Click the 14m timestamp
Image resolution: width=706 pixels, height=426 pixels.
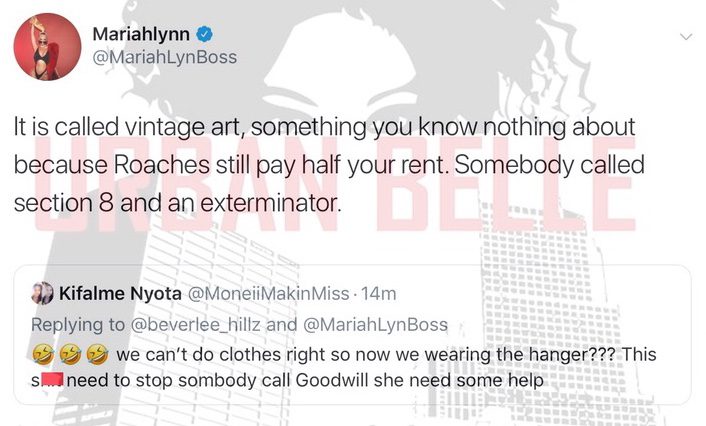tap(379, 294)
